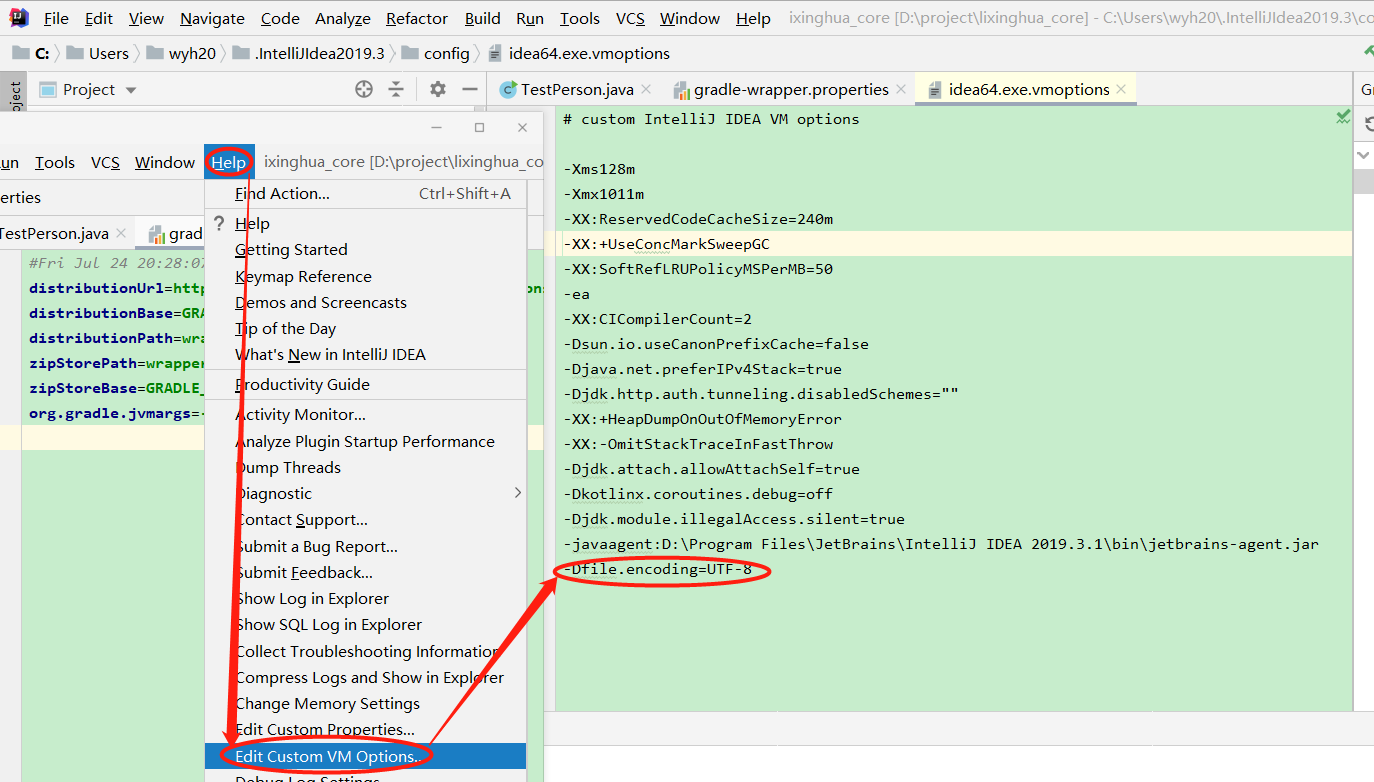Select Find Action... in Help menu
This screenshot has height=782, width=1374.
365,193
